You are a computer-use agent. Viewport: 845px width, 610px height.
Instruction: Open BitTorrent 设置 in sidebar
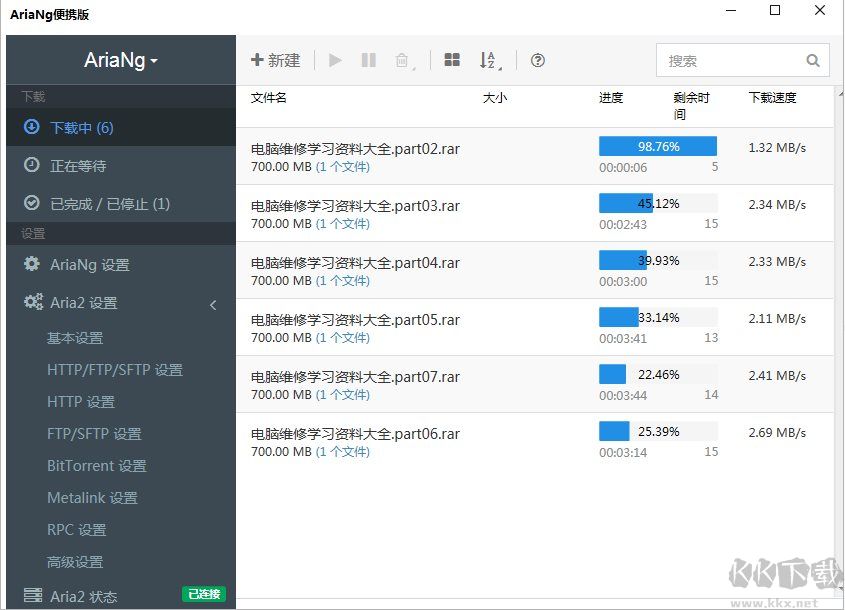96,465
